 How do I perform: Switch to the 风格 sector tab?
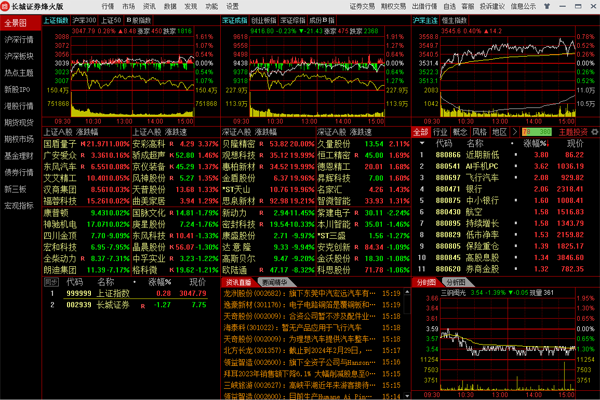[479, 132]
